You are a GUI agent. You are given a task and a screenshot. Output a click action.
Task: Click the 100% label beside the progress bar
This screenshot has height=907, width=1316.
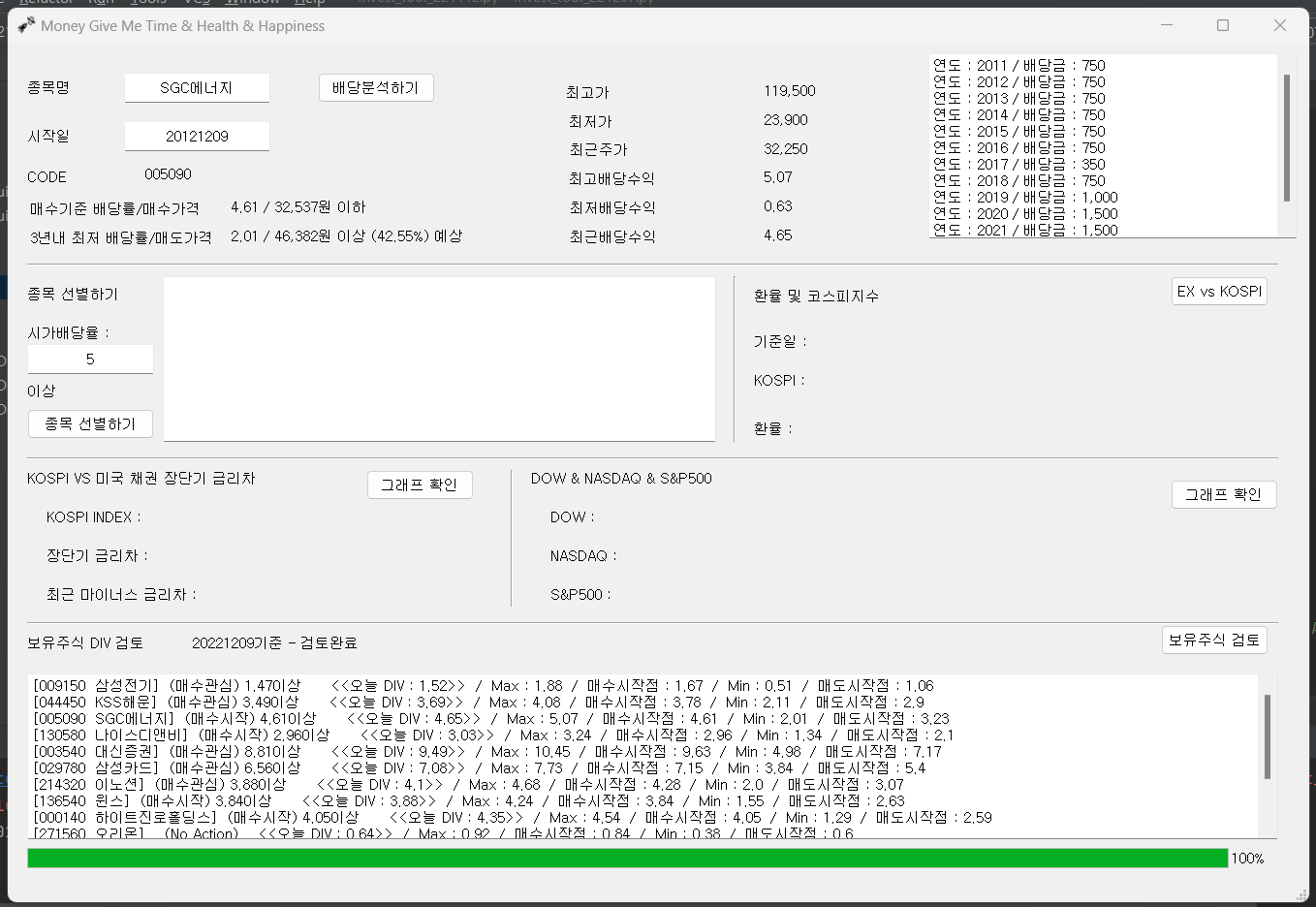click(1247, 858)
